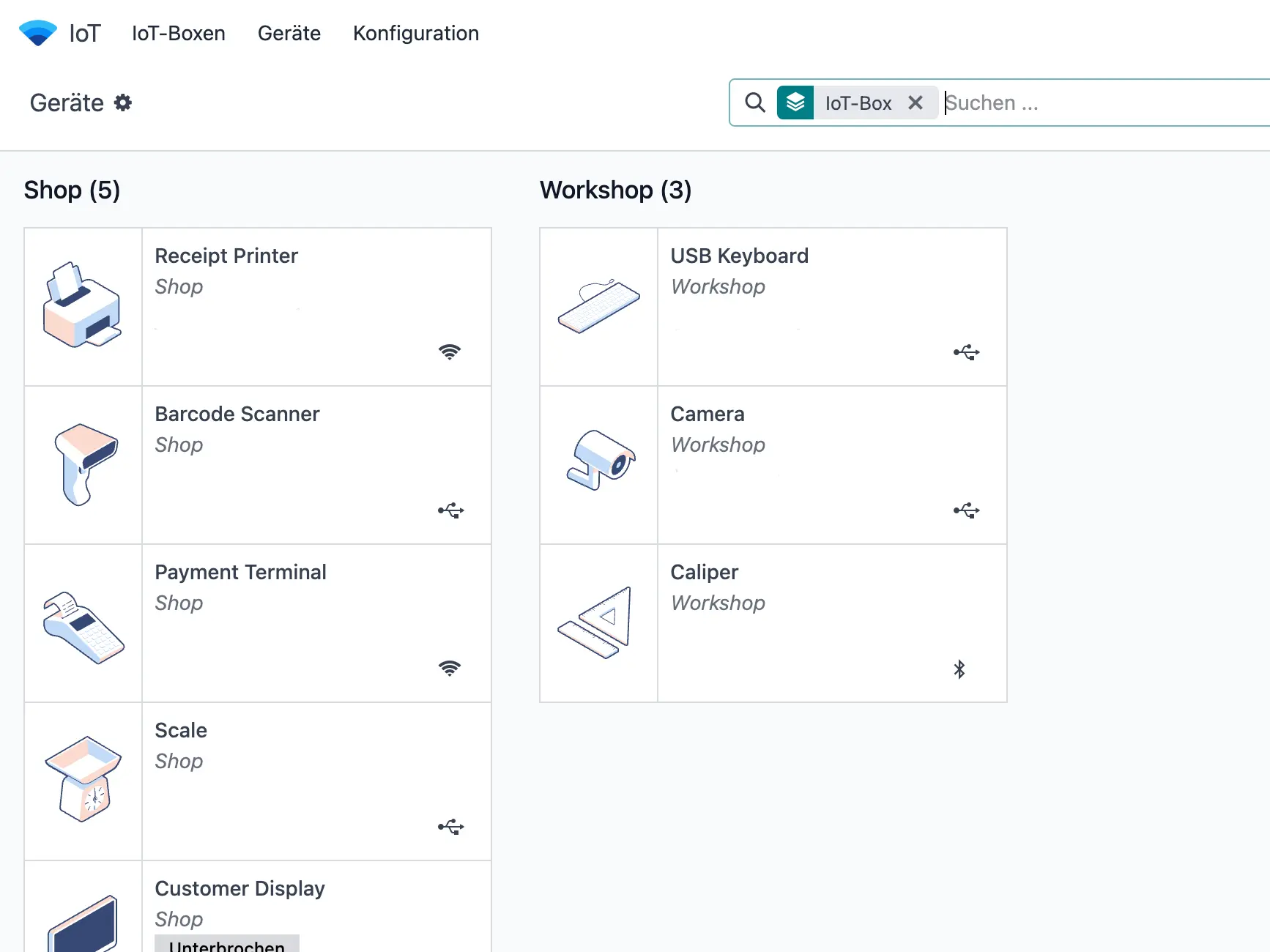Click the IoT app wifi logo
Viewport: 1270px width, 952px height.
pos(37,32)
